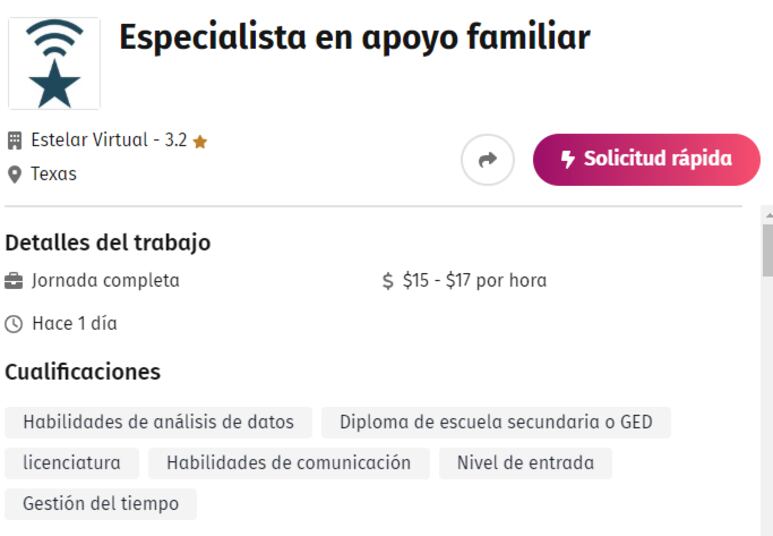Choose the Habilidades de comunicación chip
This screenshot has width=773, height=536.
289,463
